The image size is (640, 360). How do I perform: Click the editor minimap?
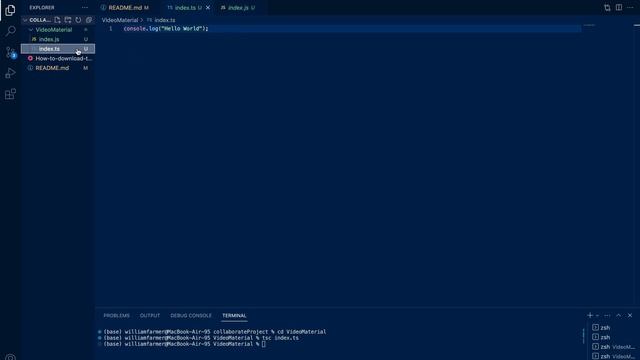[x=589, y=26]
